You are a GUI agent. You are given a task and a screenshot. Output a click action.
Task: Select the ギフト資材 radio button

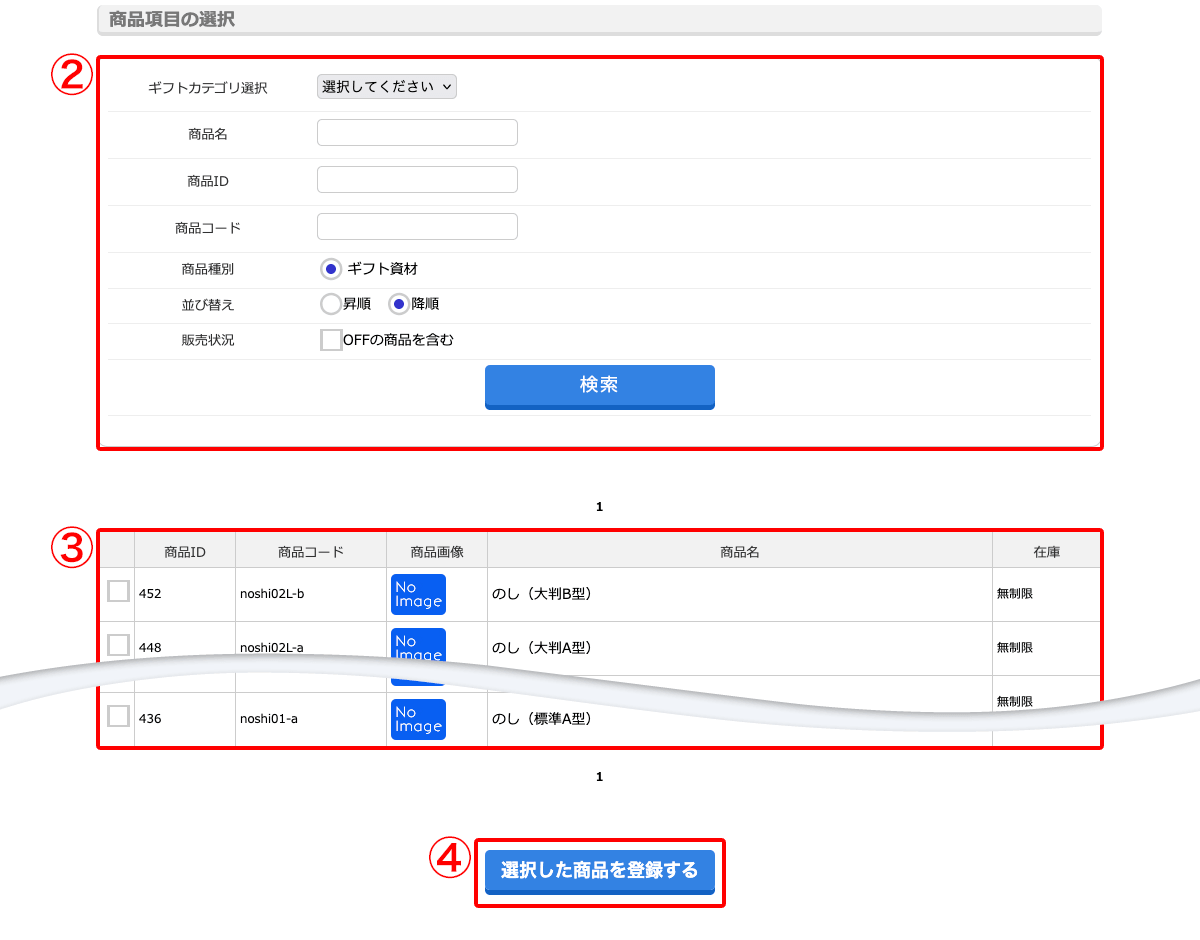331,269
